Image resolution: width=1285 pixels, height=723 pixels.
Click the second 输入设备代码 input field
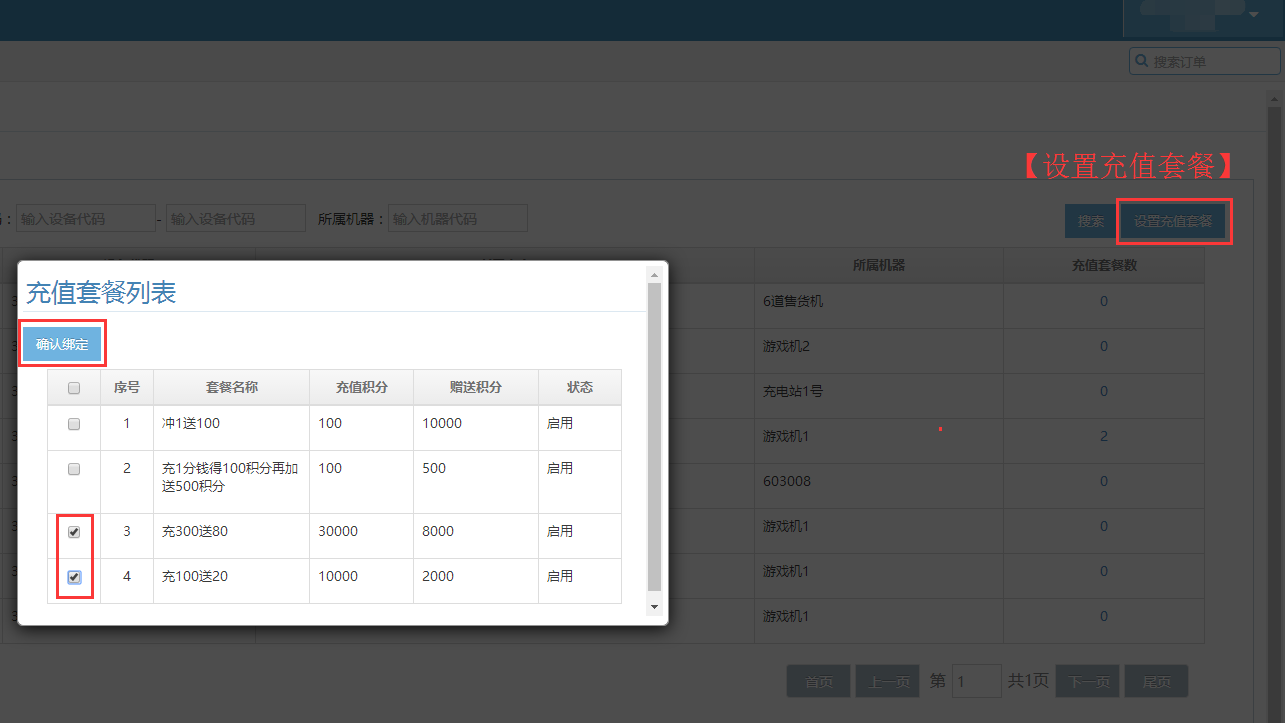236,218
